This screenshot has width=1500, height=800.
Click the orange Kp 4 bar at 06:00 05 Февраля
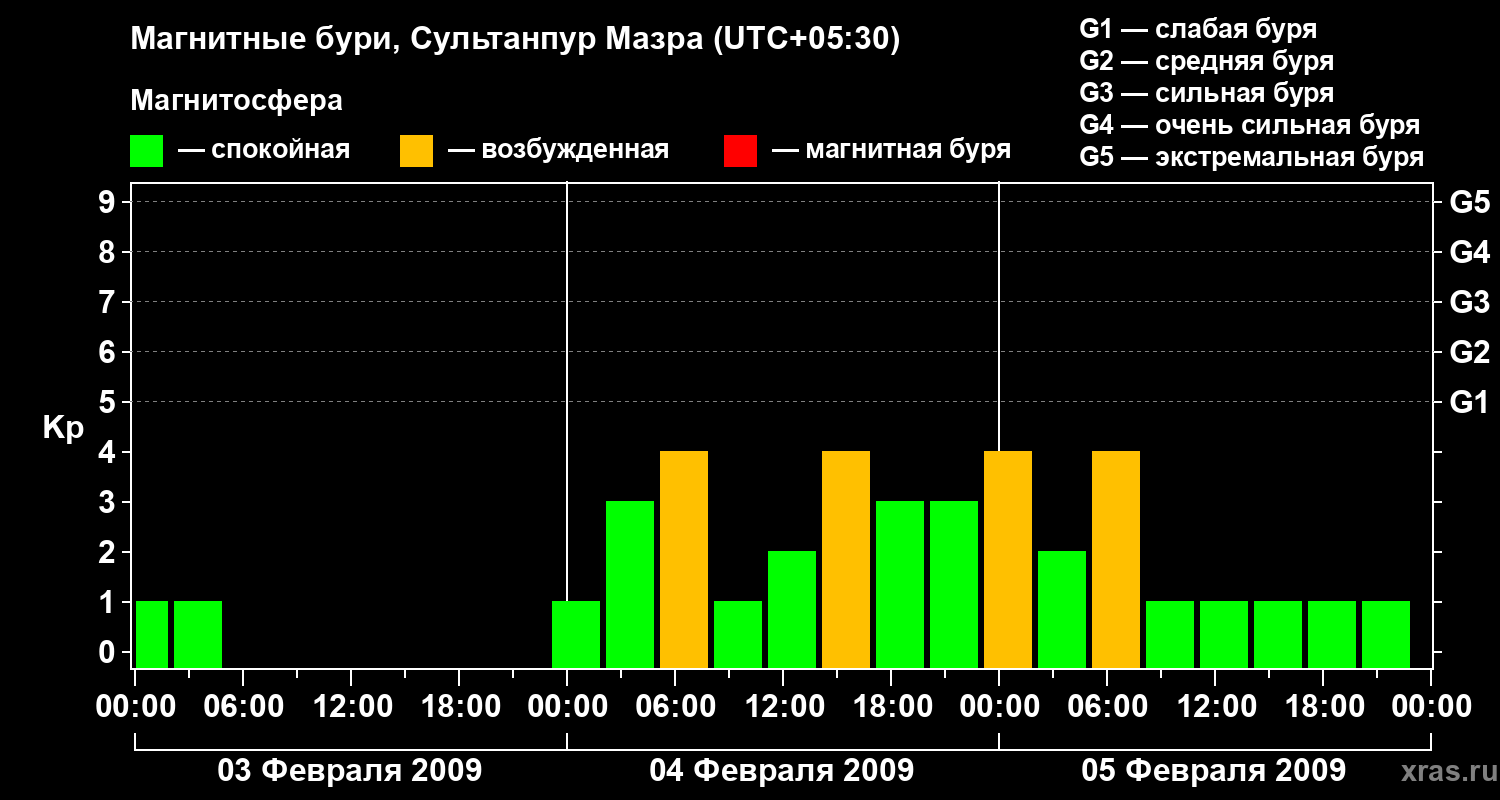click(1116, 560)
